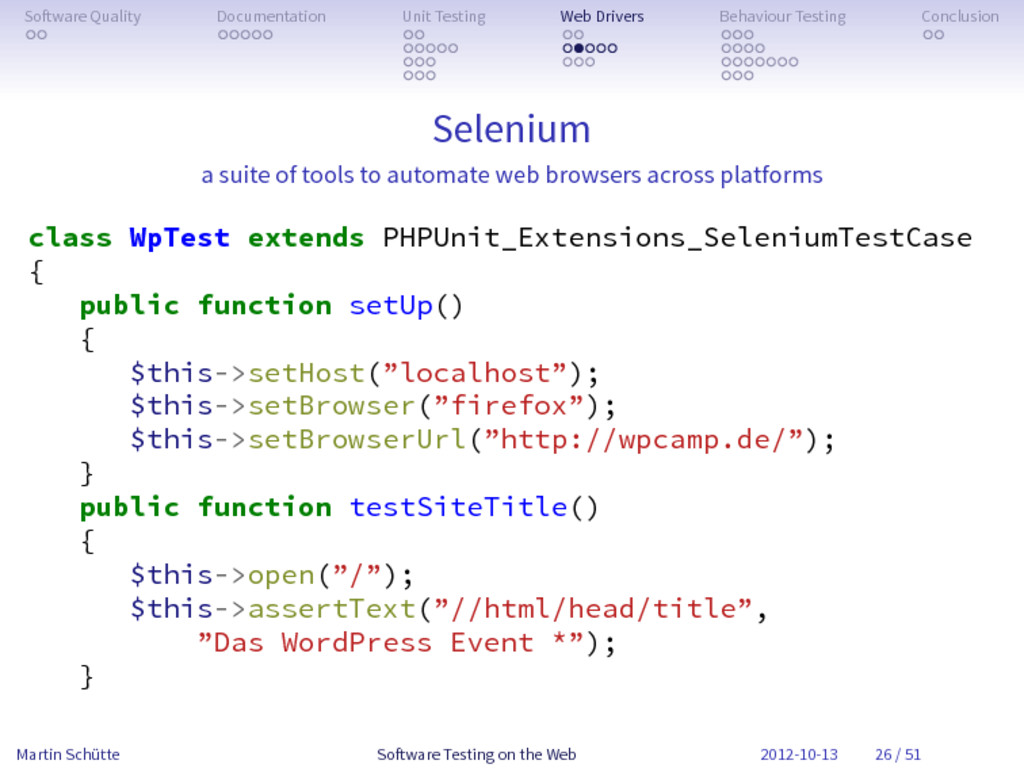Viewport: 1024px width, 768px height.
Task: Click the footer title 'Software Testing on the Web'
Action: pyautogui.click(x=476, y=754)
